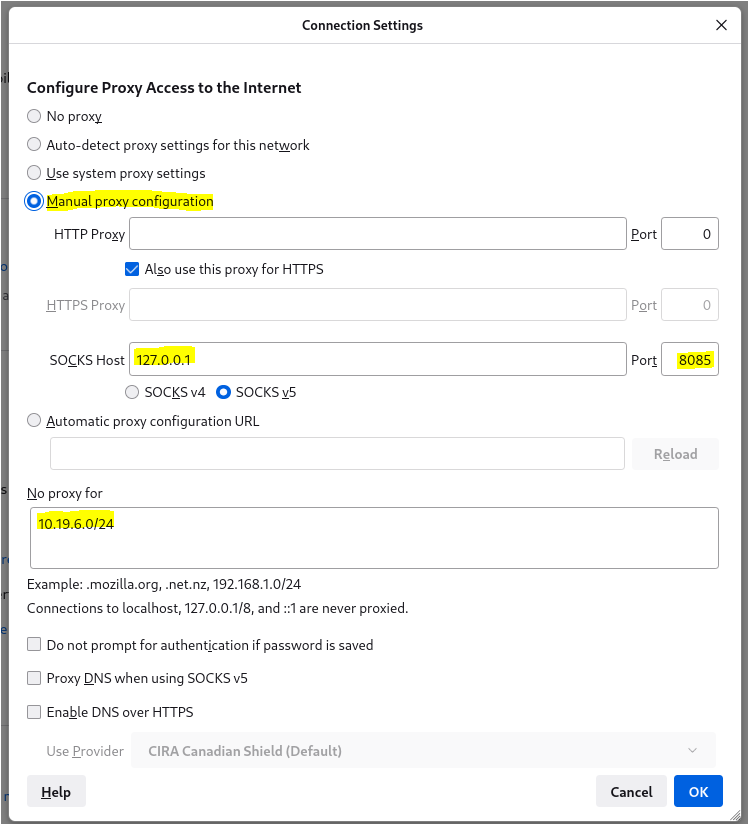
Task: Enable Proxy DNS when using SOCKS v5
Action: [35, 678]
